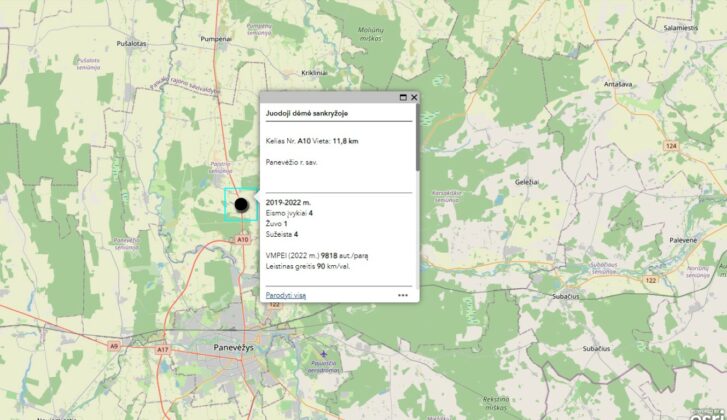Click the Antašava label
Screen dimensions: 727x420
pos(618,84)
